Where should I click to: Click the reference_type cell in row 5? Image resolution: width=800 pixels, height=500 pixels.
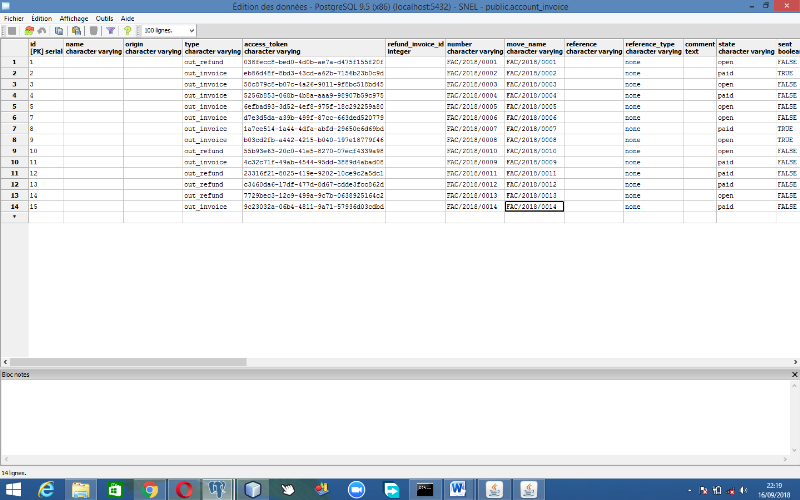(653, 106)
